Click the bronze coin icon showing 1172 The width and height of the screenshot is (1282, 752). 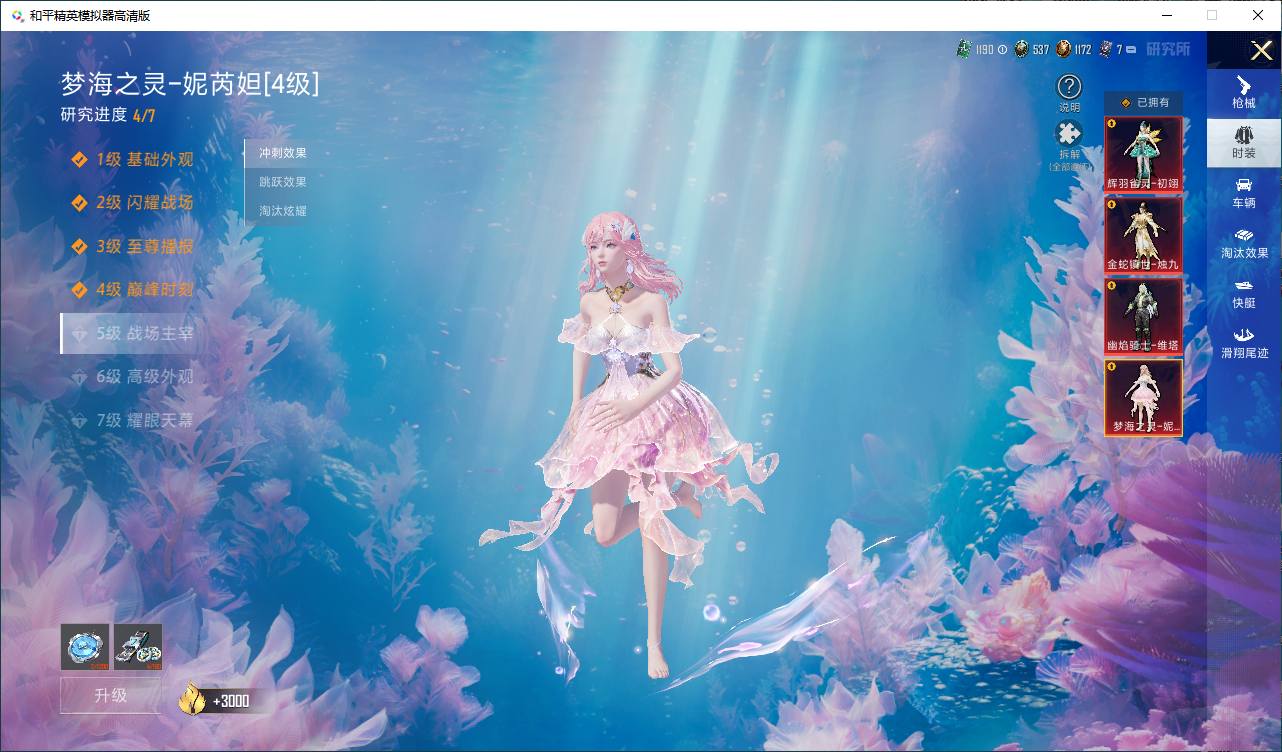(1063, 48)
